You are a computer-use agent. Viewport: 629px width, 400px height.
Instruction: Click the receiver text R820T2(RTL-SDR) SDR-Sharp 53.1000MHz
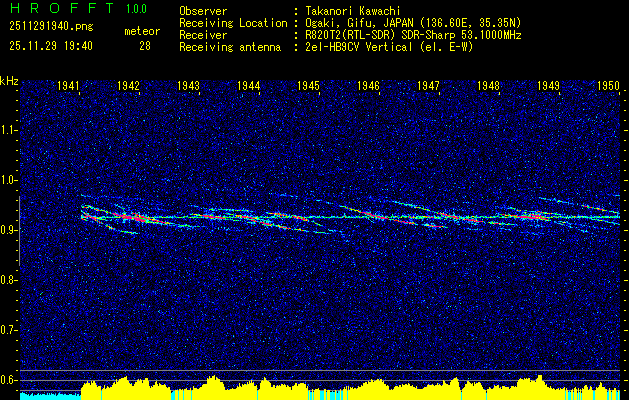pos(413,35)
